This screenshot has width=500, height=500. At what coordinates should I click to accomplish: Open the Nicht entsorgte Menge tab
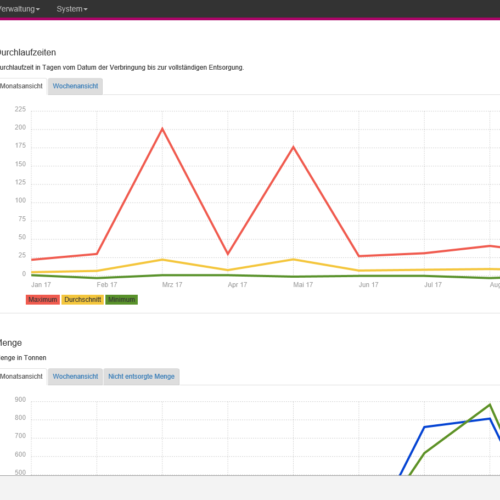tap(141, 376)
